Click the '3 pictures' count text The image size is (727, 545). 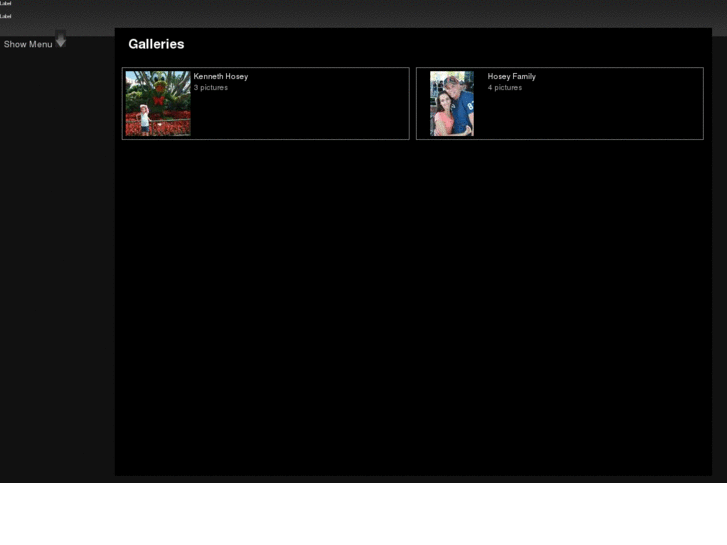[x=211, y=88]
